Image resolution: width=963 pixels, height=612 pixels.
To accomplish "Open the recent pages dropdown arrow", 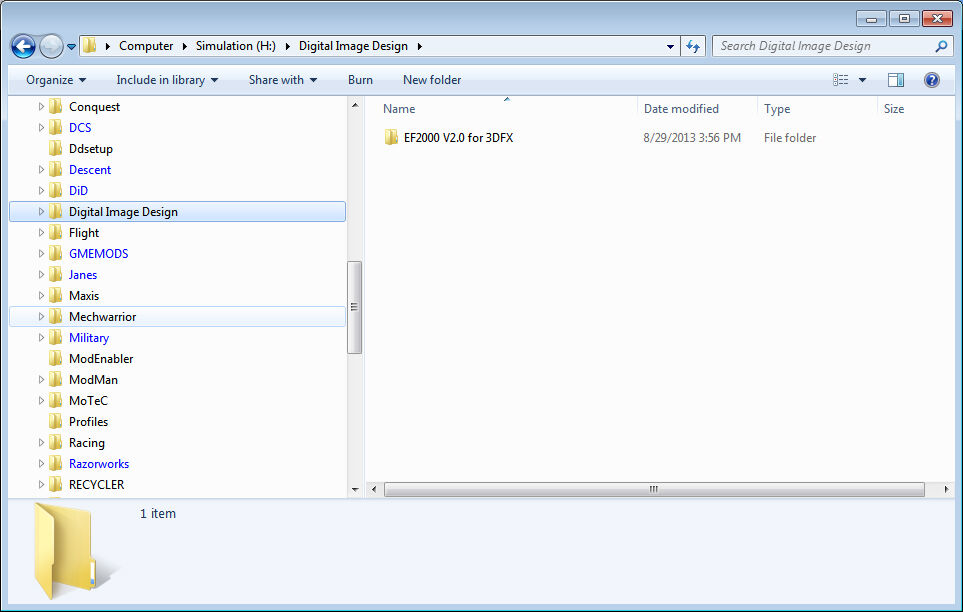I will click(71, 46).
